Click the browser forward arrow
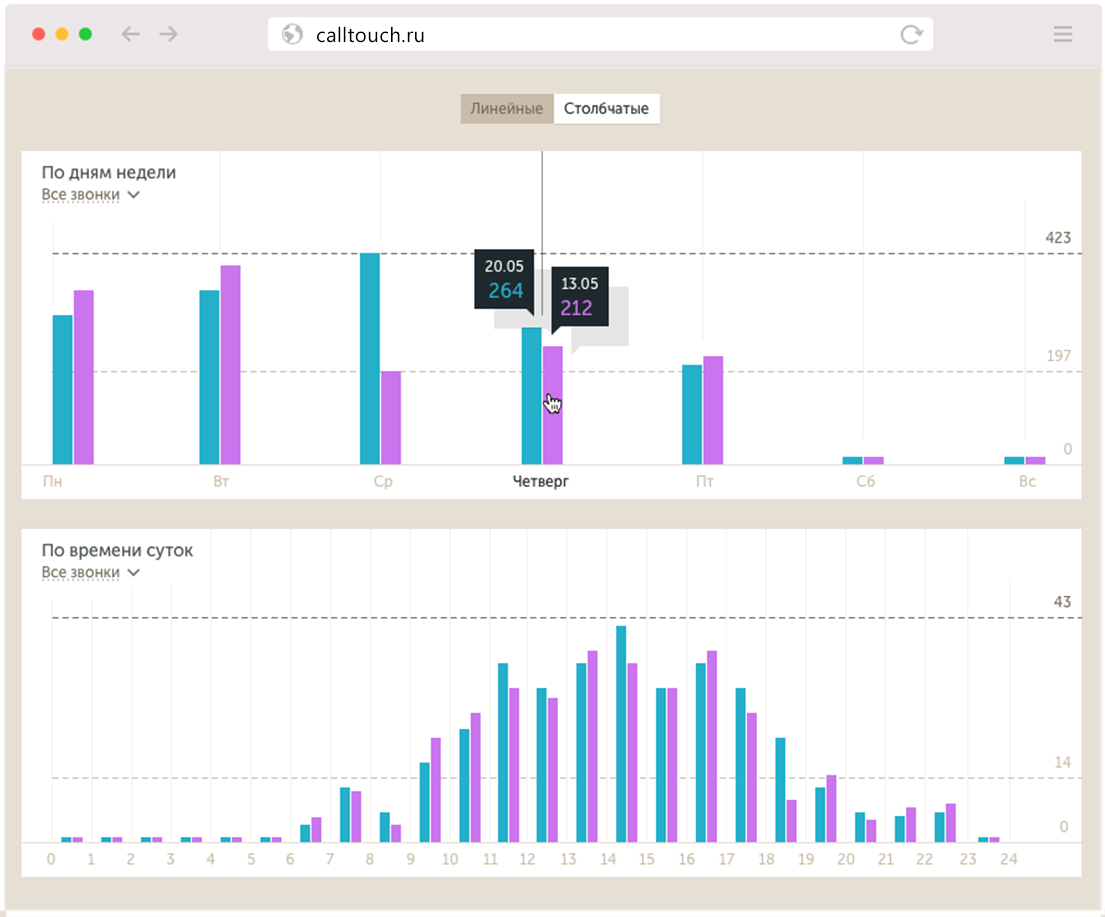The width and height of the screenshot is (1105, 917). click(168, 34)
